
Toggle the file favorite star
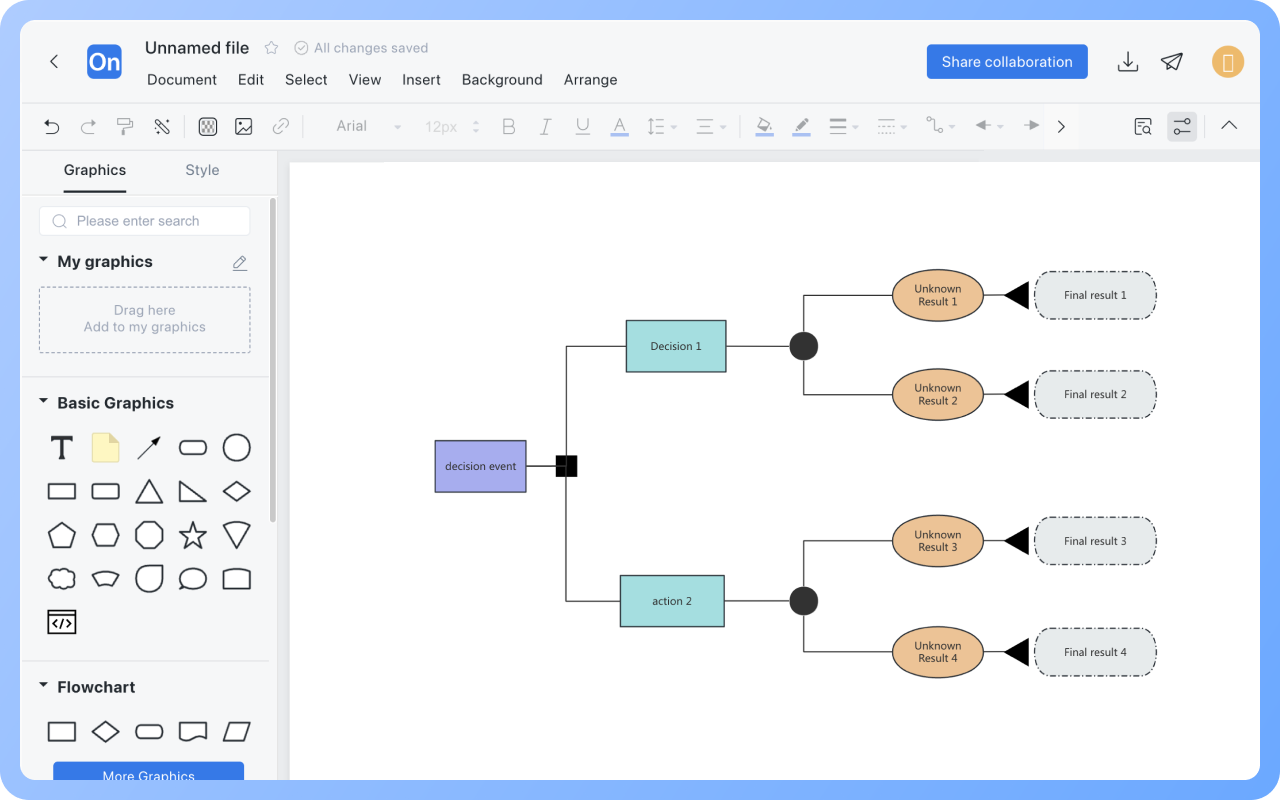(x=271, y=48)
